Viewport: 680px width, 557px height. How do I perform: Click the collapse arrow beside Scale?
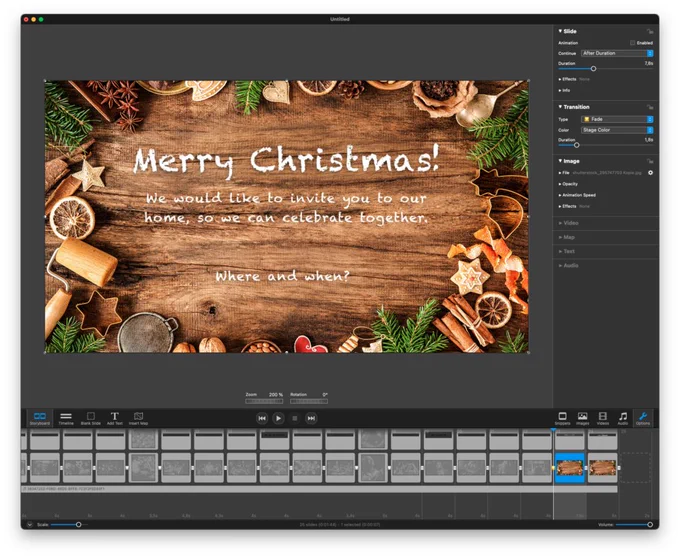click(29, 524)
